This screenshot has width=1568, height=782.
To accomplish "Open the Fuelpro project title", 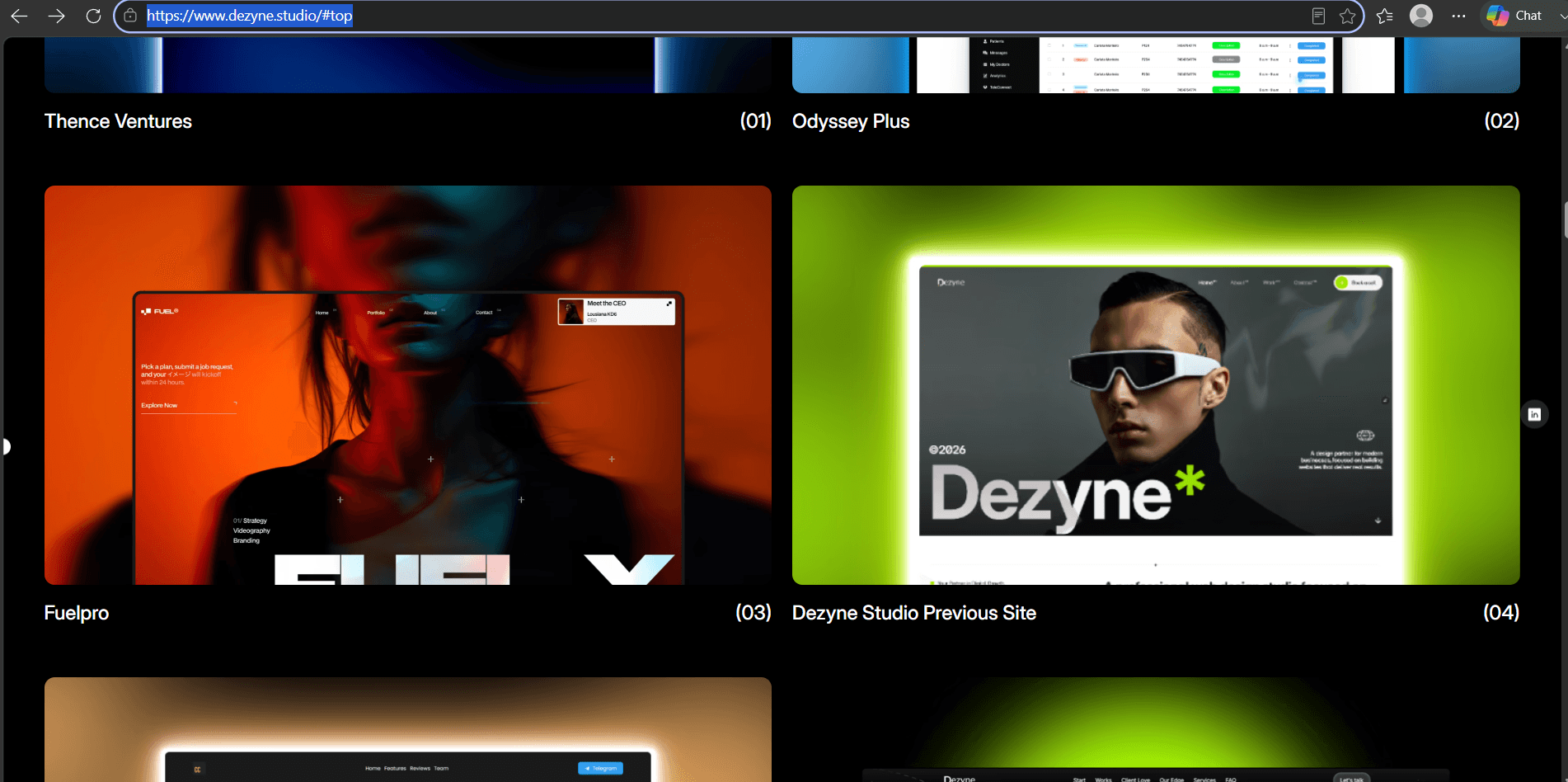I will [x=77, y=613].
